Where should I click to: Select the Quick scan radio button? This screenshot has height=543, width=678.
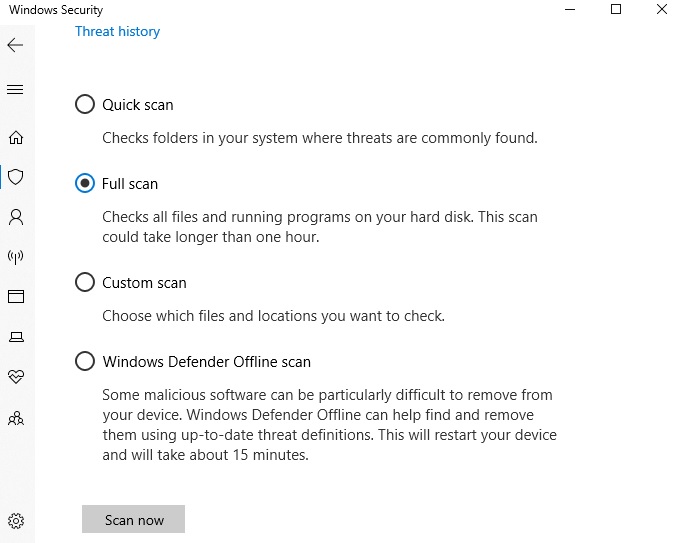pos(85,104)
